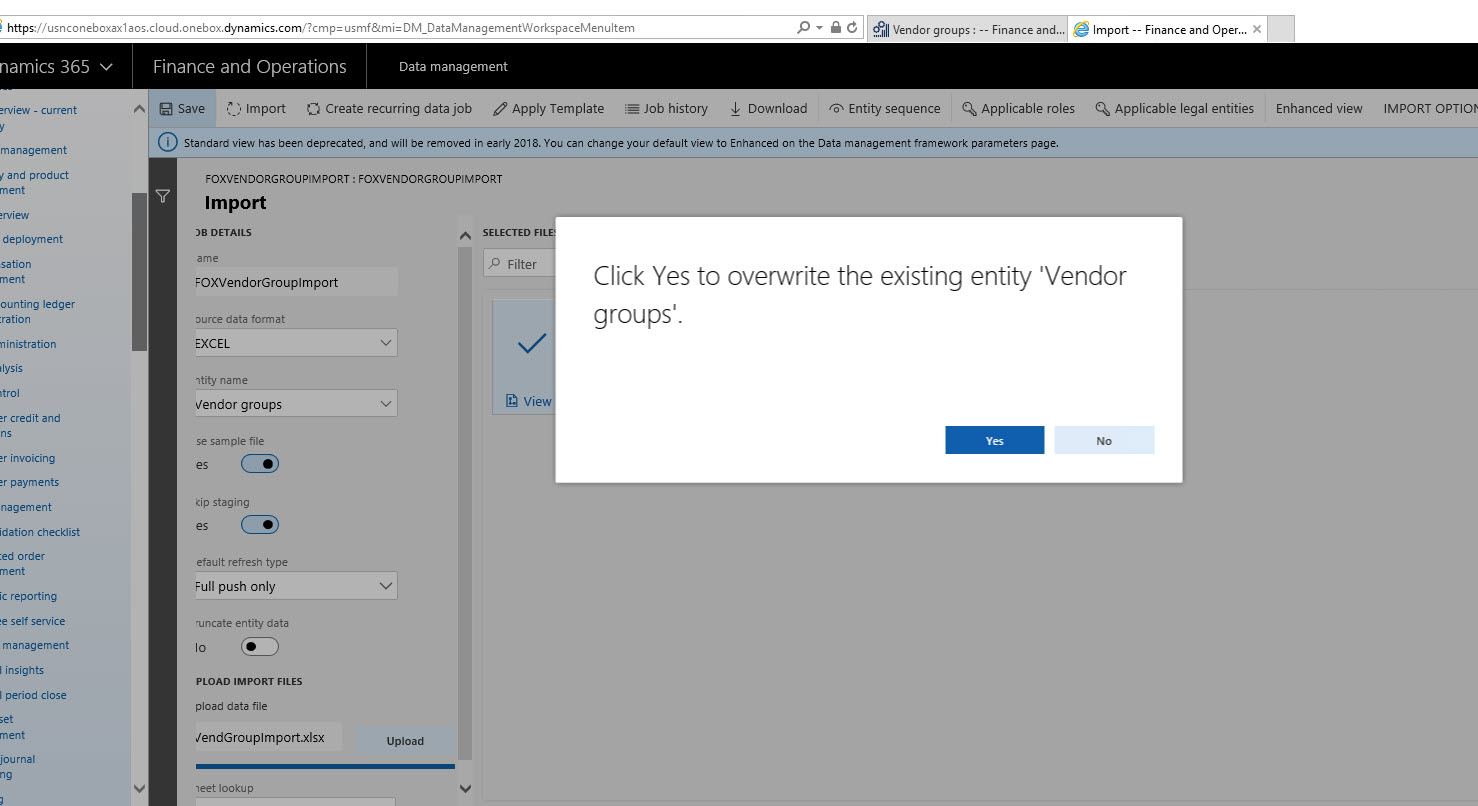
Task: Open the Data management menu item
Action: tap(452, 66)
